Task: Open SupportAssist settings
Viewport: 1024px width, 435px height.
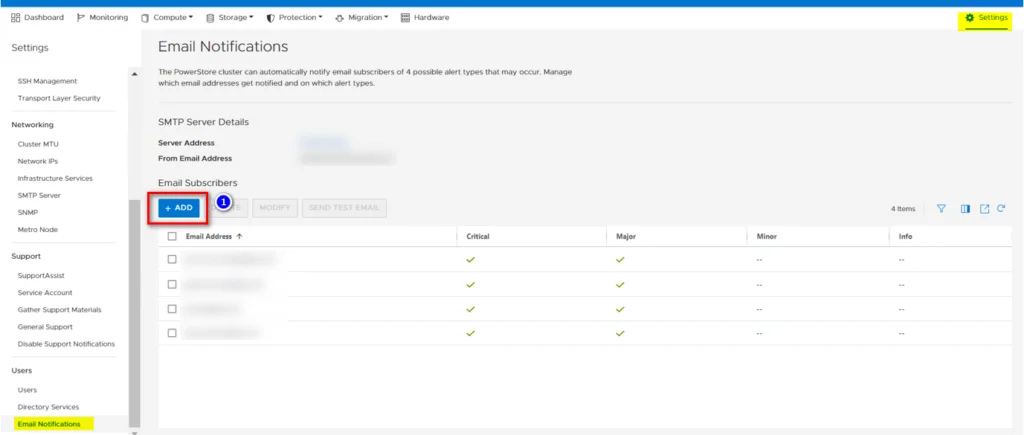Action: click(41, 276)
